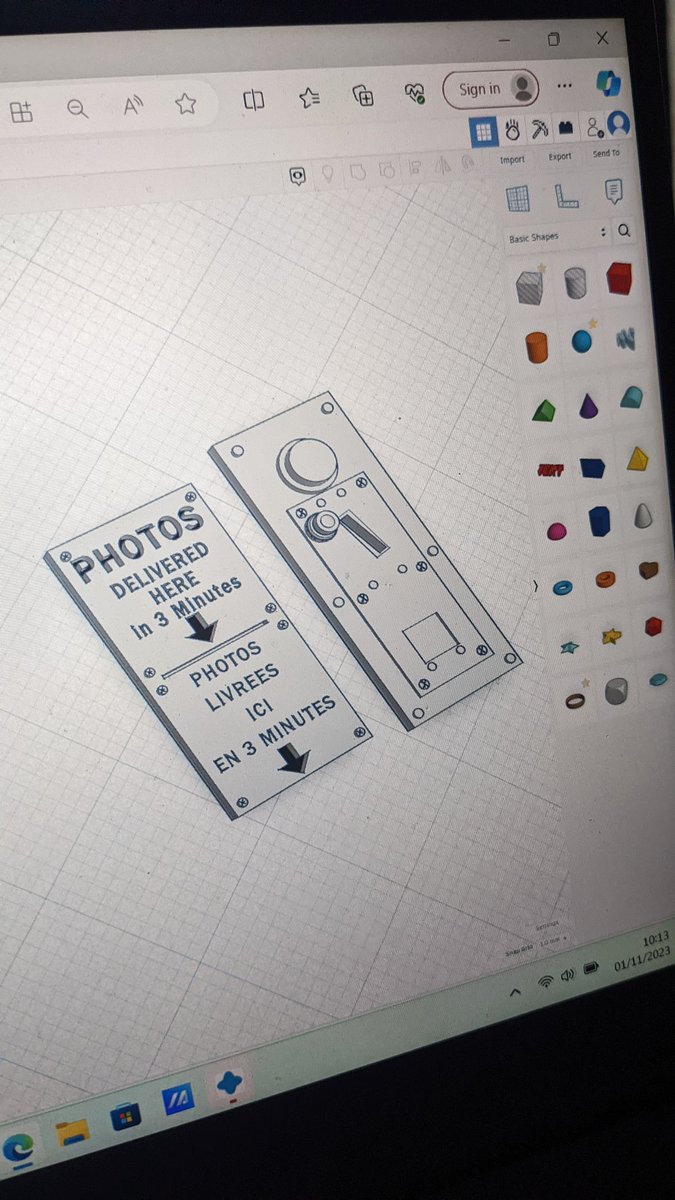This screenshot has height=1200, width=675.
Task: Open File Explorer from taskbar
Action: point(72,1132)
